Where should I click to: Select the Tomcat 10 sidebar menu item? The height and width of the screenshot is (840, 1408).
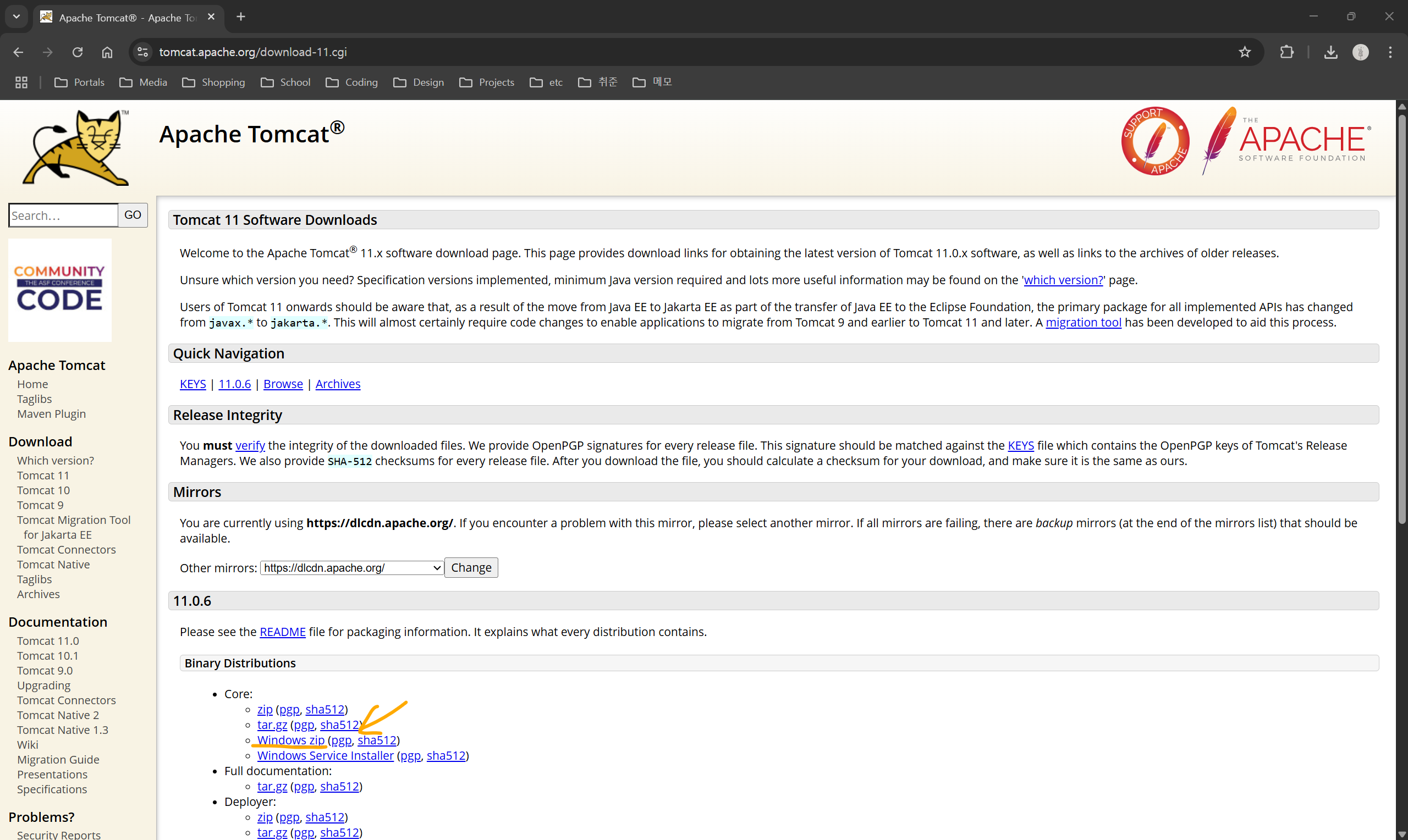(x=43, y=490)
